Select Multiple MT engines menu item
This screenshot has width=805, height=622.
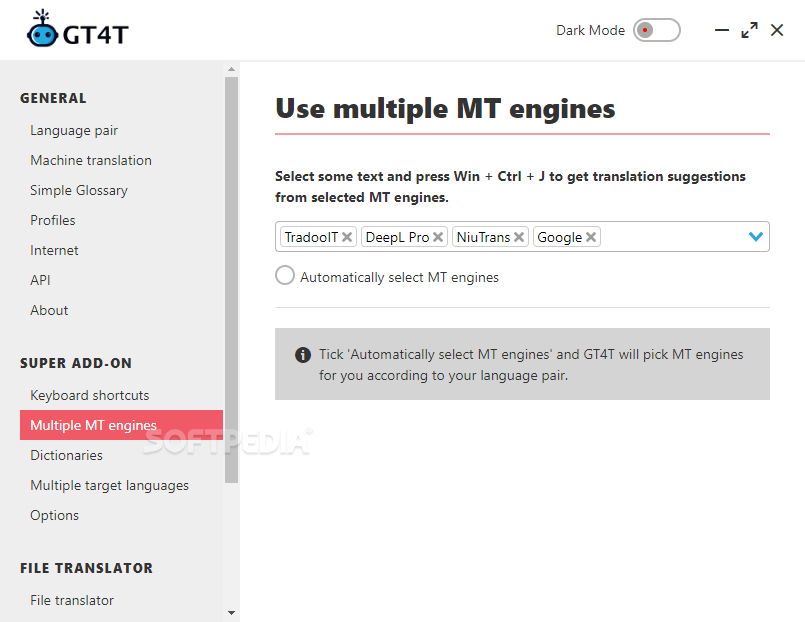tap(121, 425)
